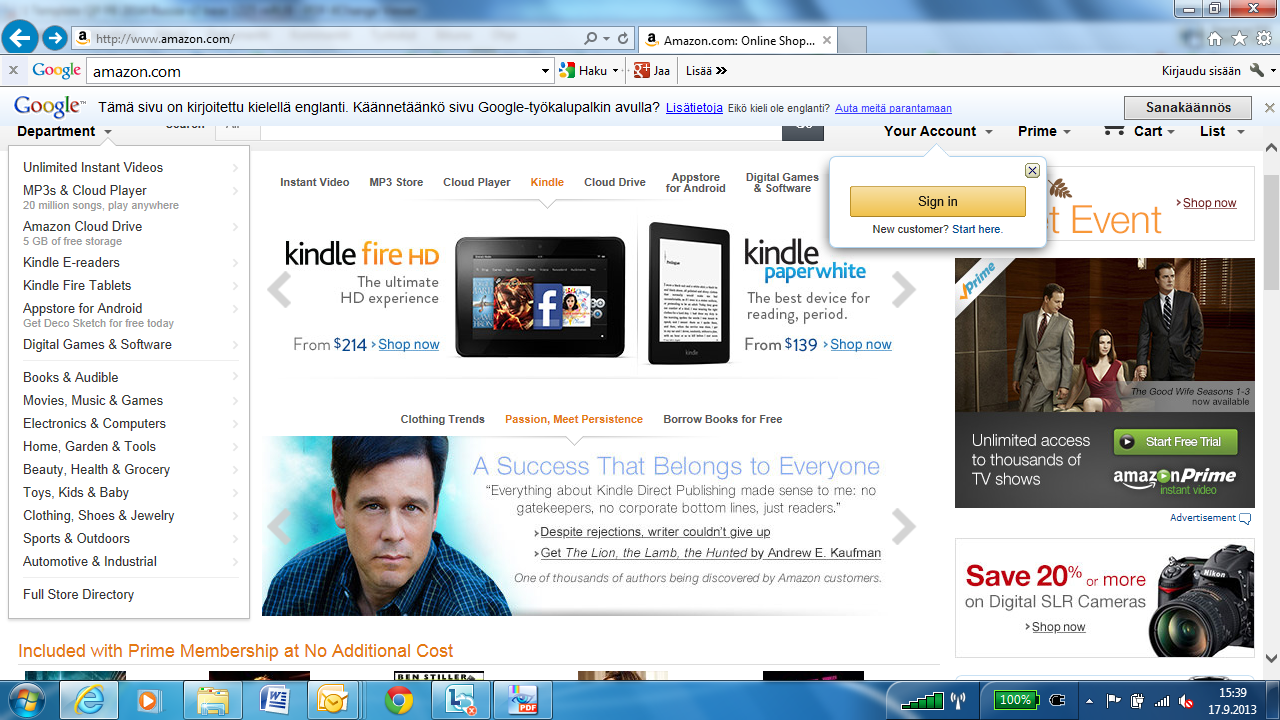Click Kirjaudu sisään sign-in text

[1201, 71]
